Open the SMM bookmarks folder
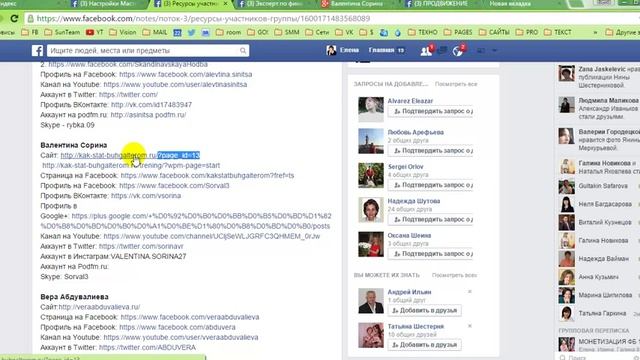The image size is (640, 360). click(x=287, y=32)
